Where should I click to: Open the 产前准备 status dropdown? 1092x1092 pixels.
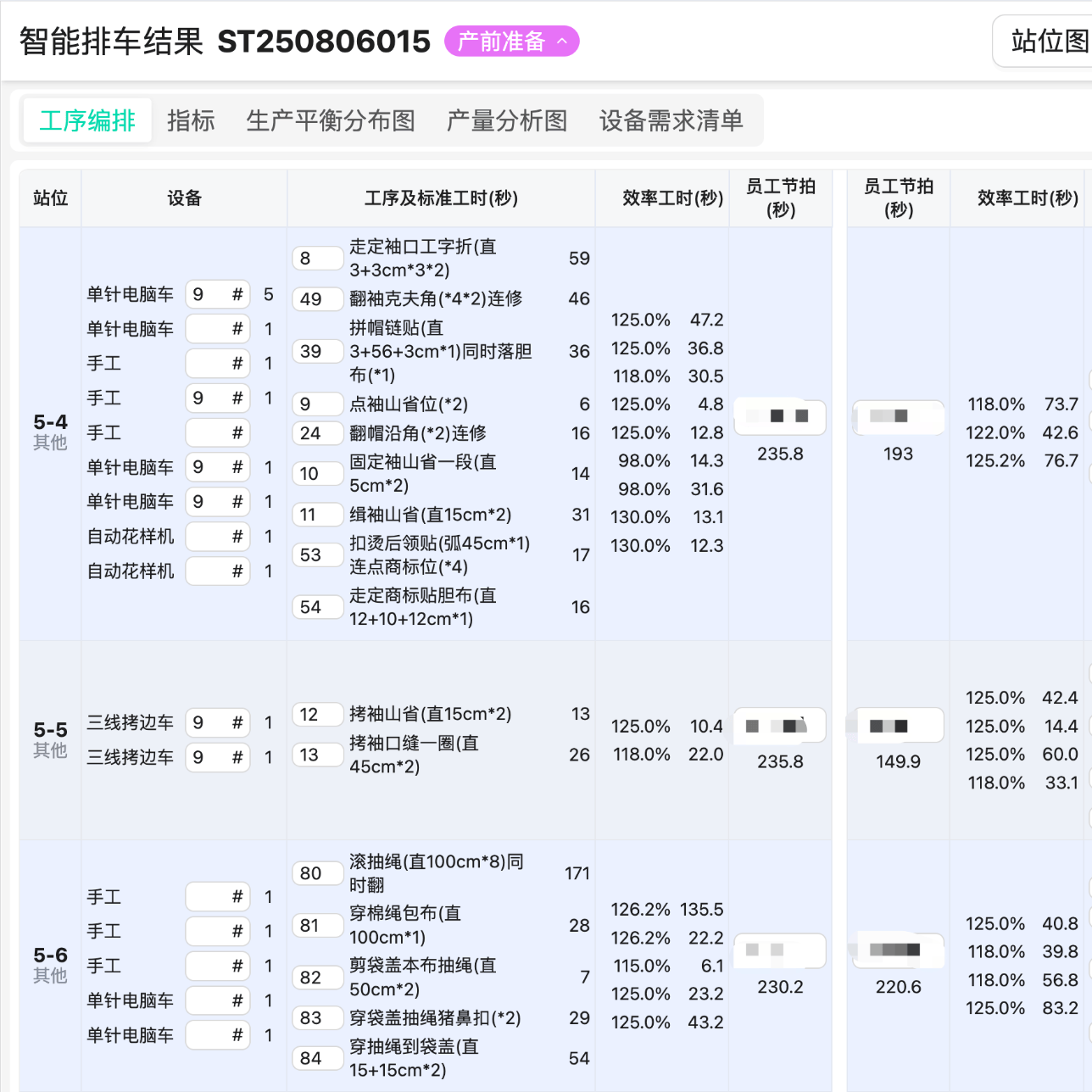point(511,42)
